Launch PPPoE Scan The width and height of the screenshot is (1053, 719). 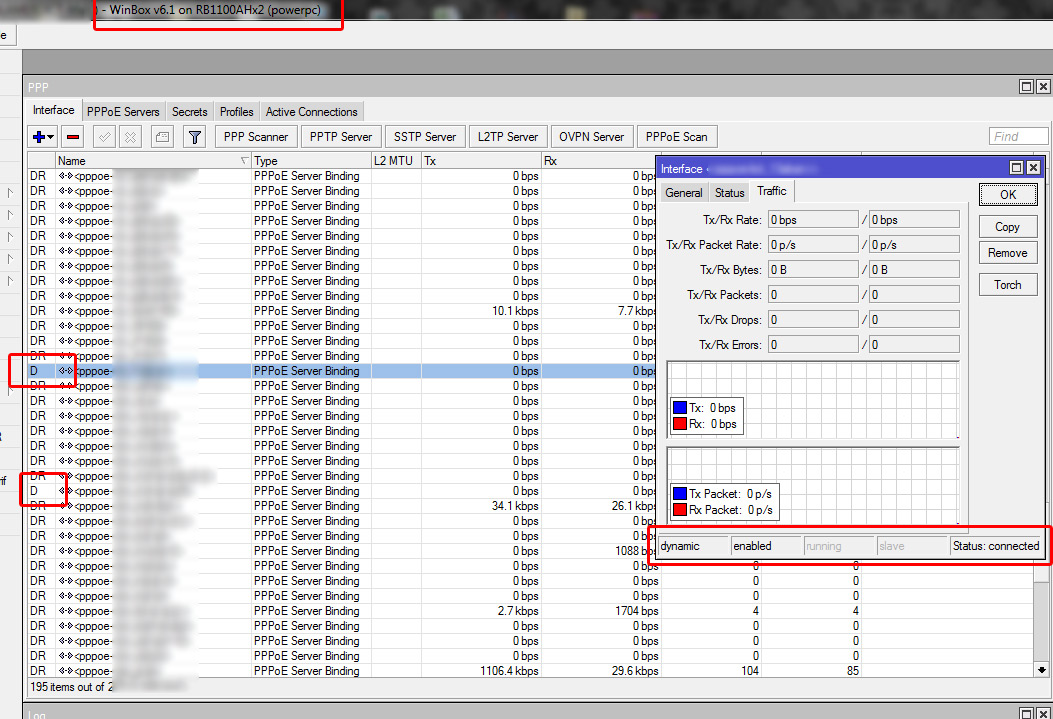coord(676,137)
